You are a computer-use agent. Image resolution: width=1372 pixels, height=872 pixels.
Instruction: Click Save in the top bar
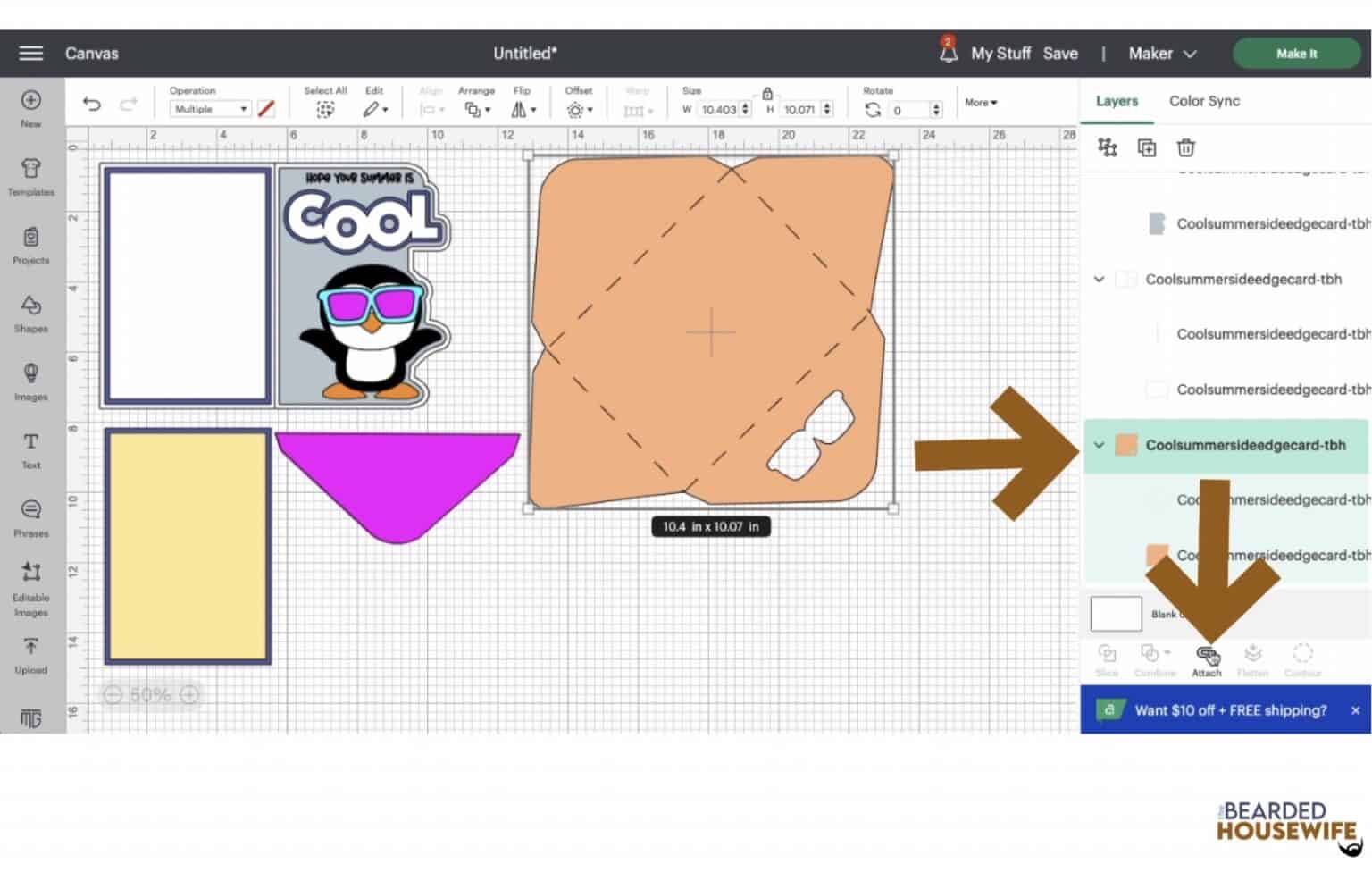(x=1060, y=54)
